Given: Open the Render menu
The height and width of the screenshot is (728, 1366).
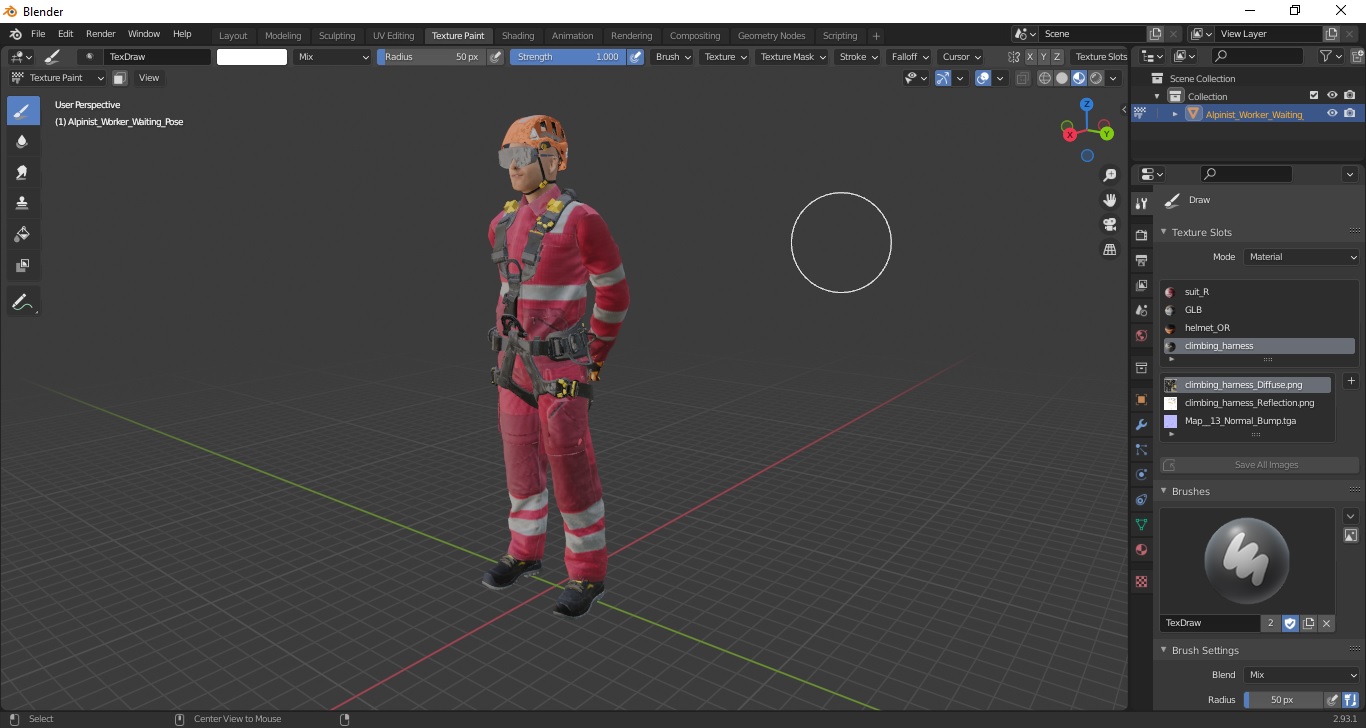Looking at the screenshot, I should click(101, 34).
